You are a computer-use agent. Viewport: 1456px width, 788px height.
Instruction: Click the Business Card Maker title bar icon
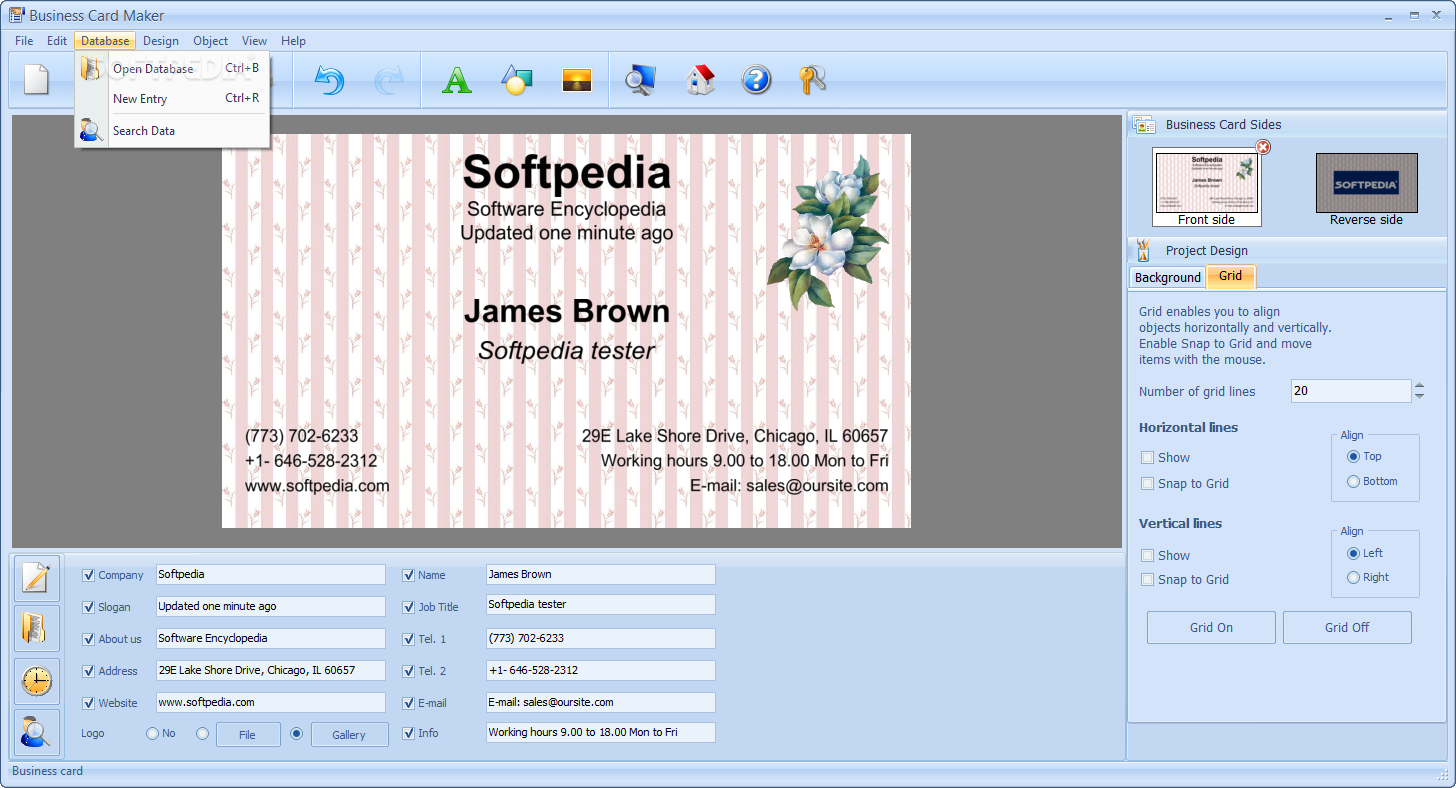coord(16,15)
